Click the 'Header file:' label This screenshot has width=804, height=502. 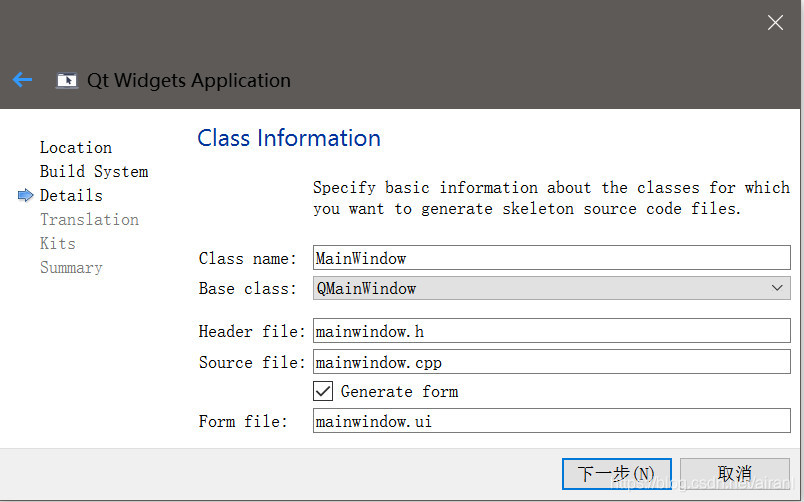tap(252, 331)
